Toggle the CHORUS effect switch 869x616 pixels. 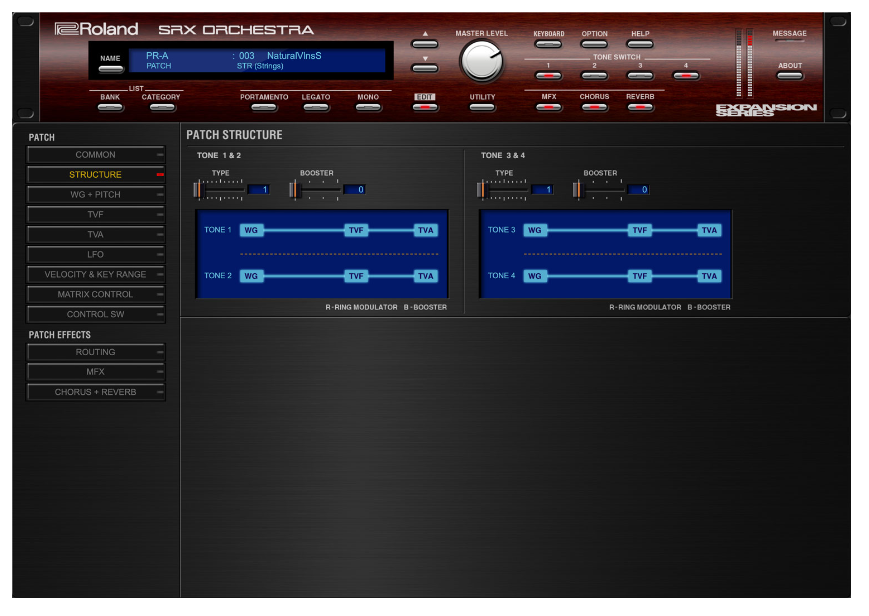tap(594, 107)
